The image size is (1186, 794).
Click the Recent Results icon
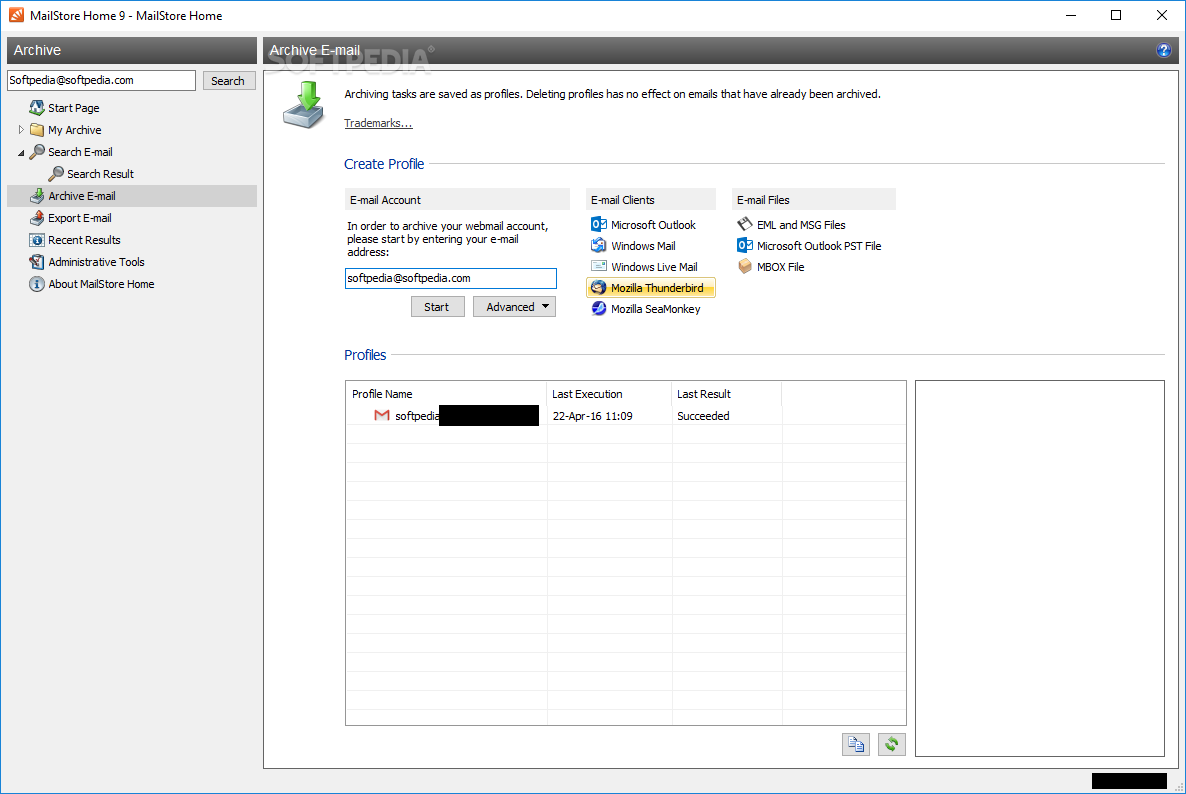coord(36,240)
